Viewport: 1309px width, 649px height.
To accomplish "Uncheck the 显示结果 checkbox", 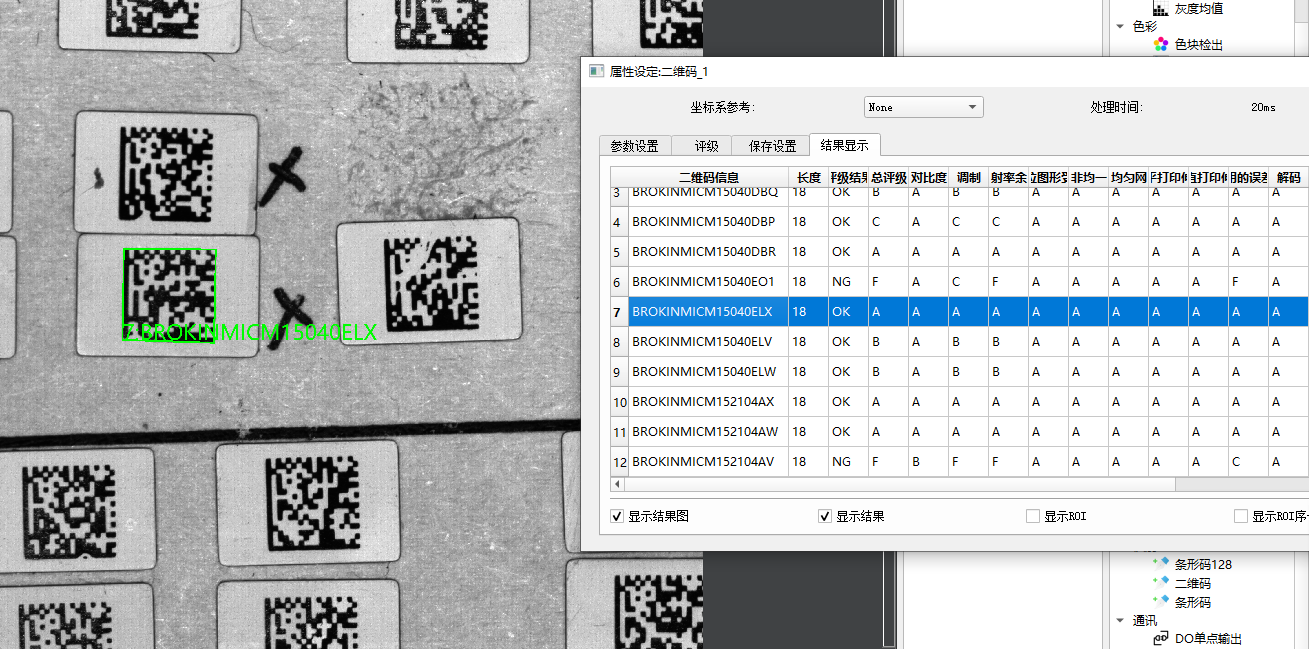I will [825, 516].
